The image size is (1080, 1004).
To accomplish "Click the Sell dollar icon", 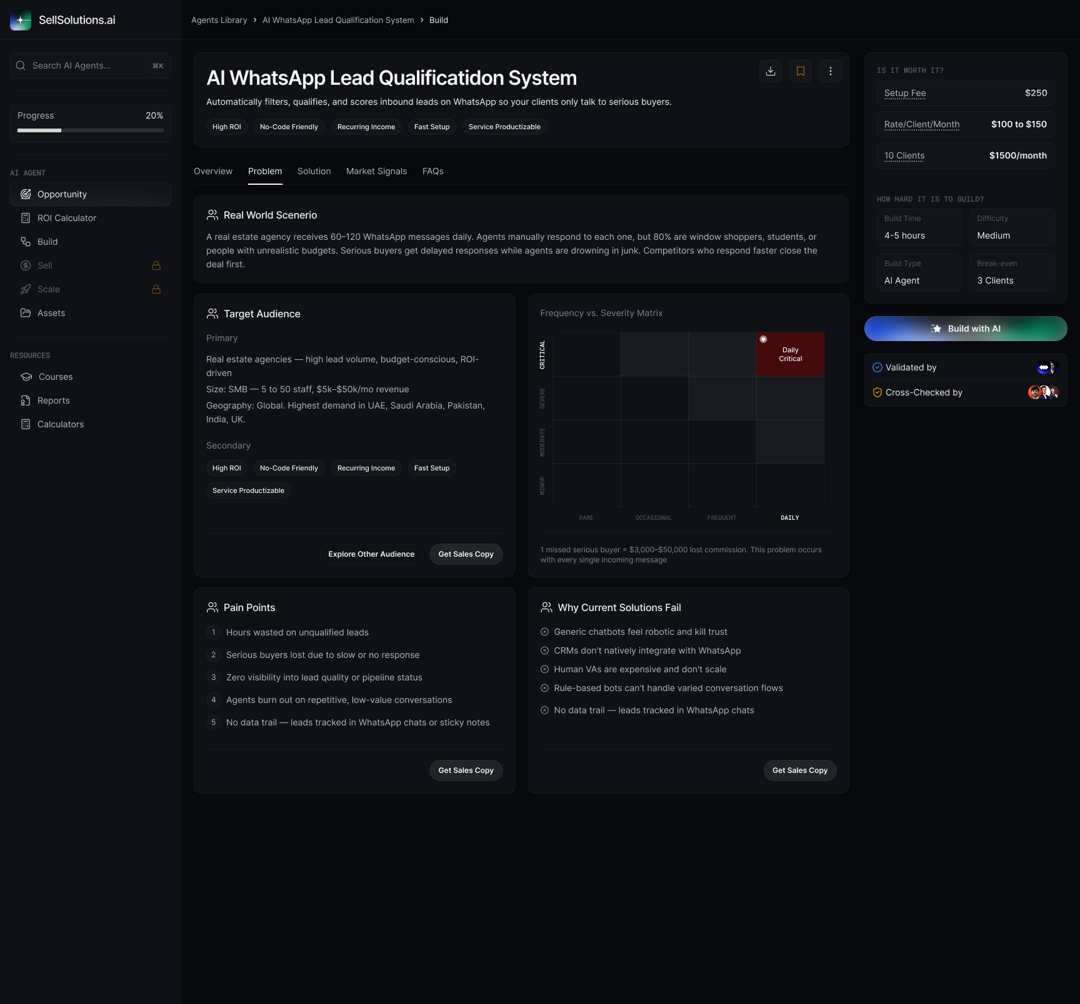I will [x=25, y=265].
